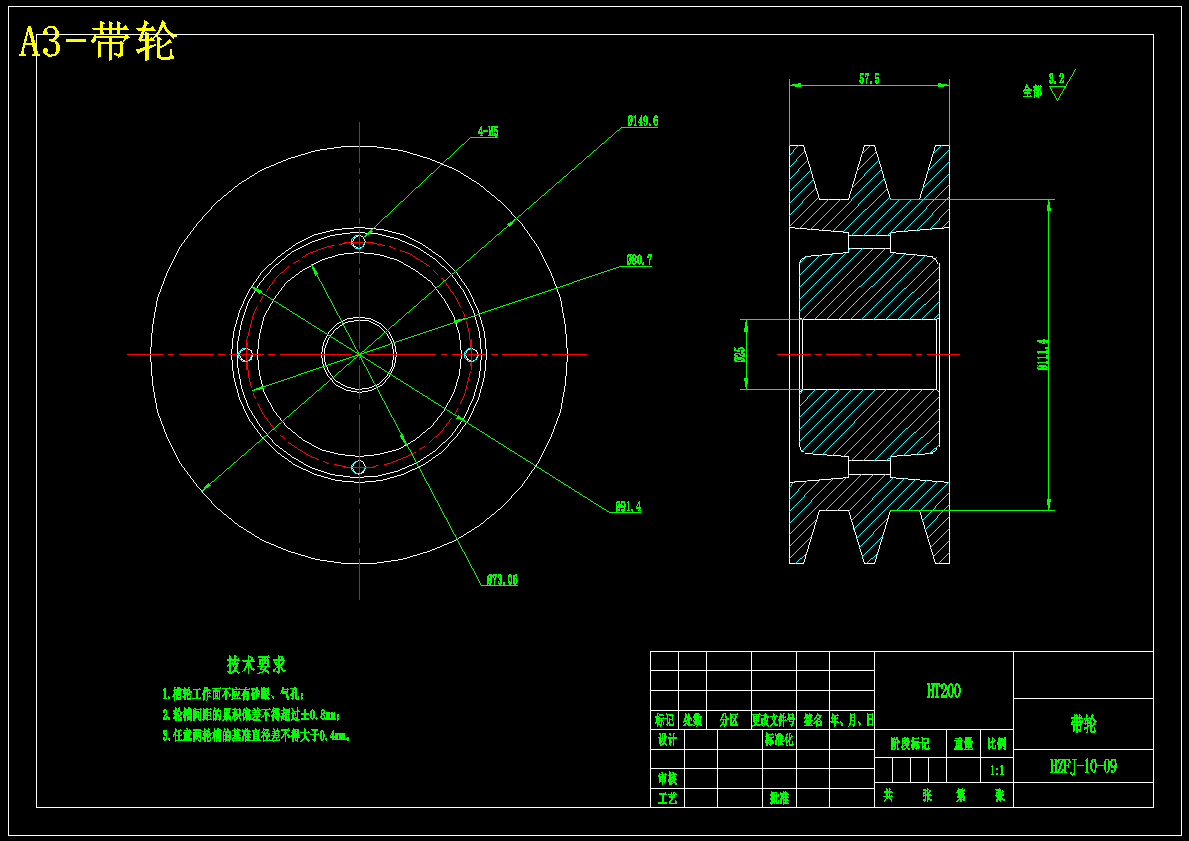Click the vertical "Ø25" bore dimension

[x=739, y=354]
